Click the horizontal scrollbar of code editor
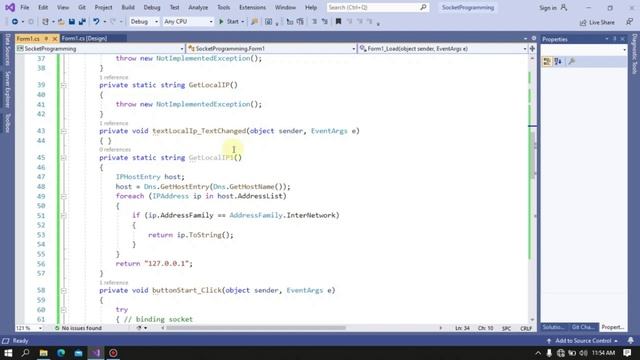This screenshot has height=360, width=640. click(x=256, y=328)
